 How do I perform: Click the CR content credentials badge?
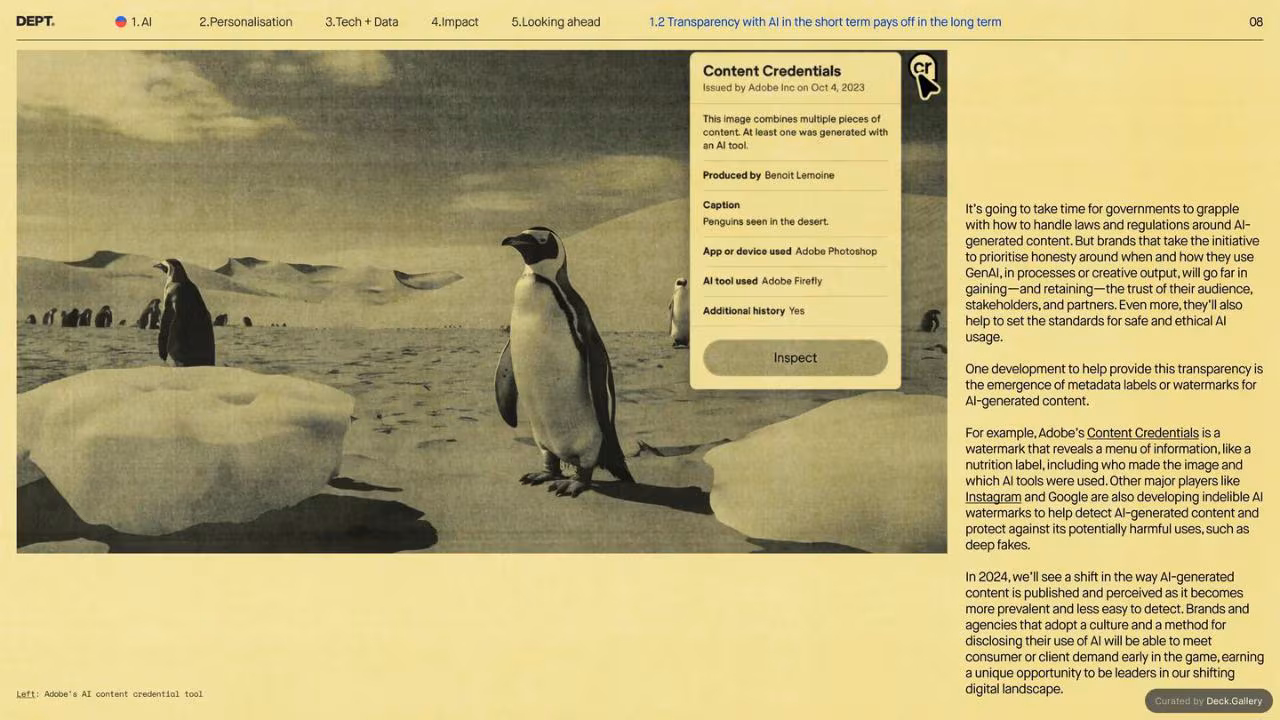921,69
